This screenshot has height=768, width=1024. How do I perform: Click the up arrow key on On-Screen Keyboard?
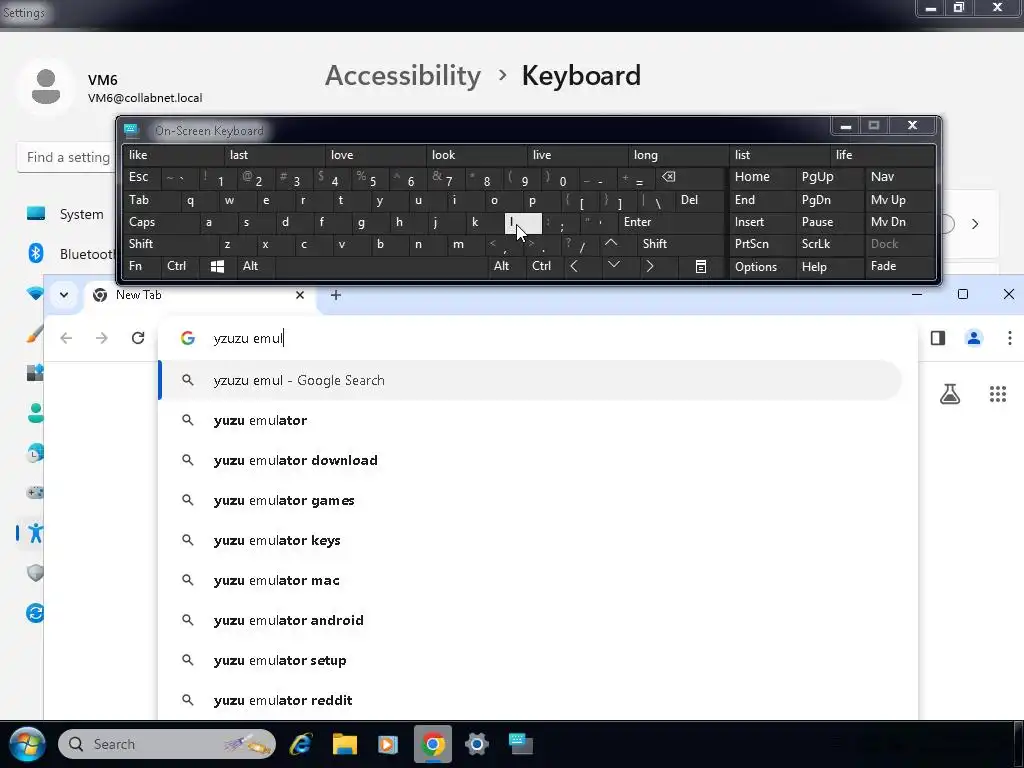[611, 244]
